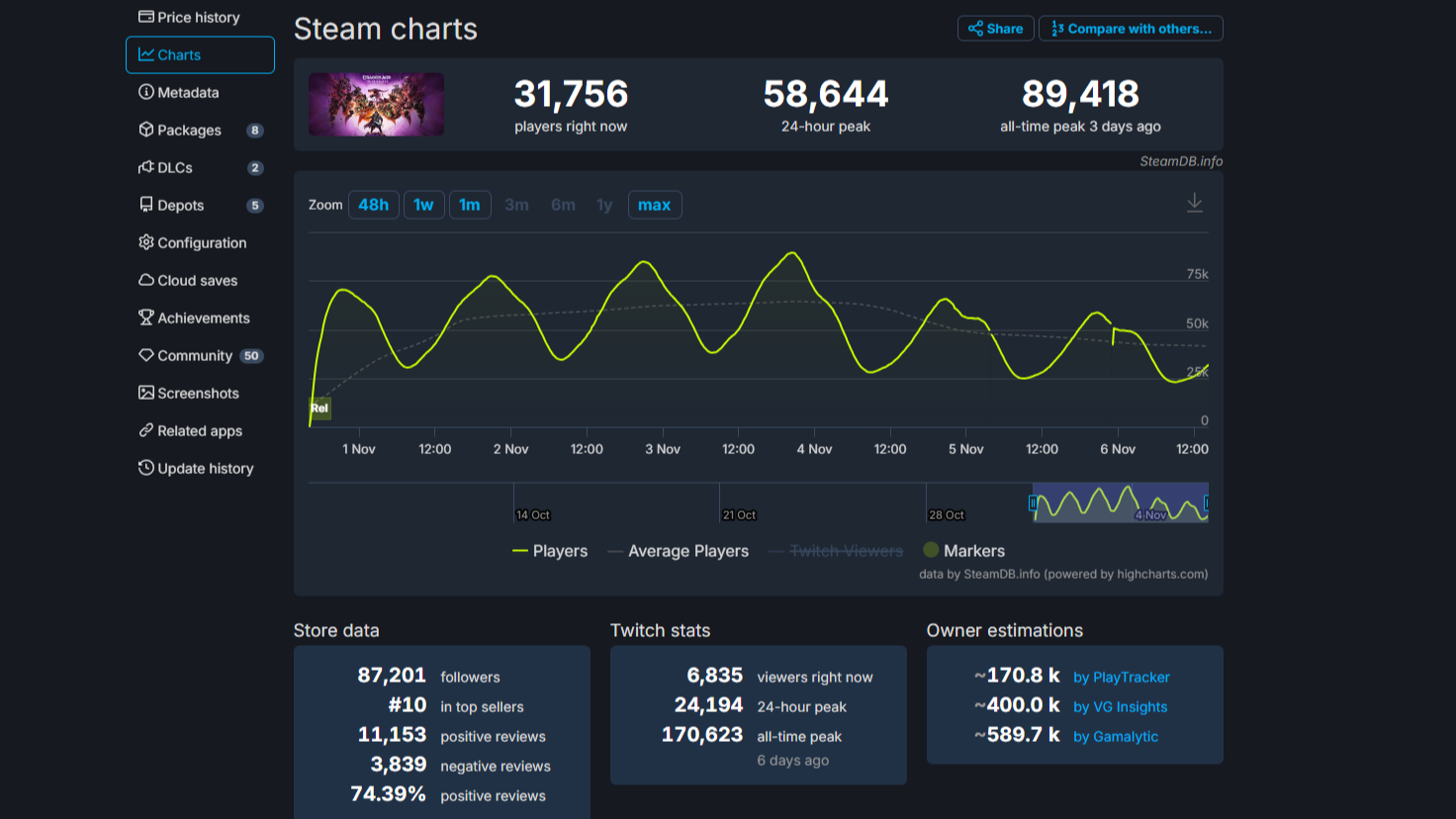The width and height of the screenshot is (1456, 819).
Task: Select the Charts sidebar tab
Action: pyautogui.click(x=200, y=54)
